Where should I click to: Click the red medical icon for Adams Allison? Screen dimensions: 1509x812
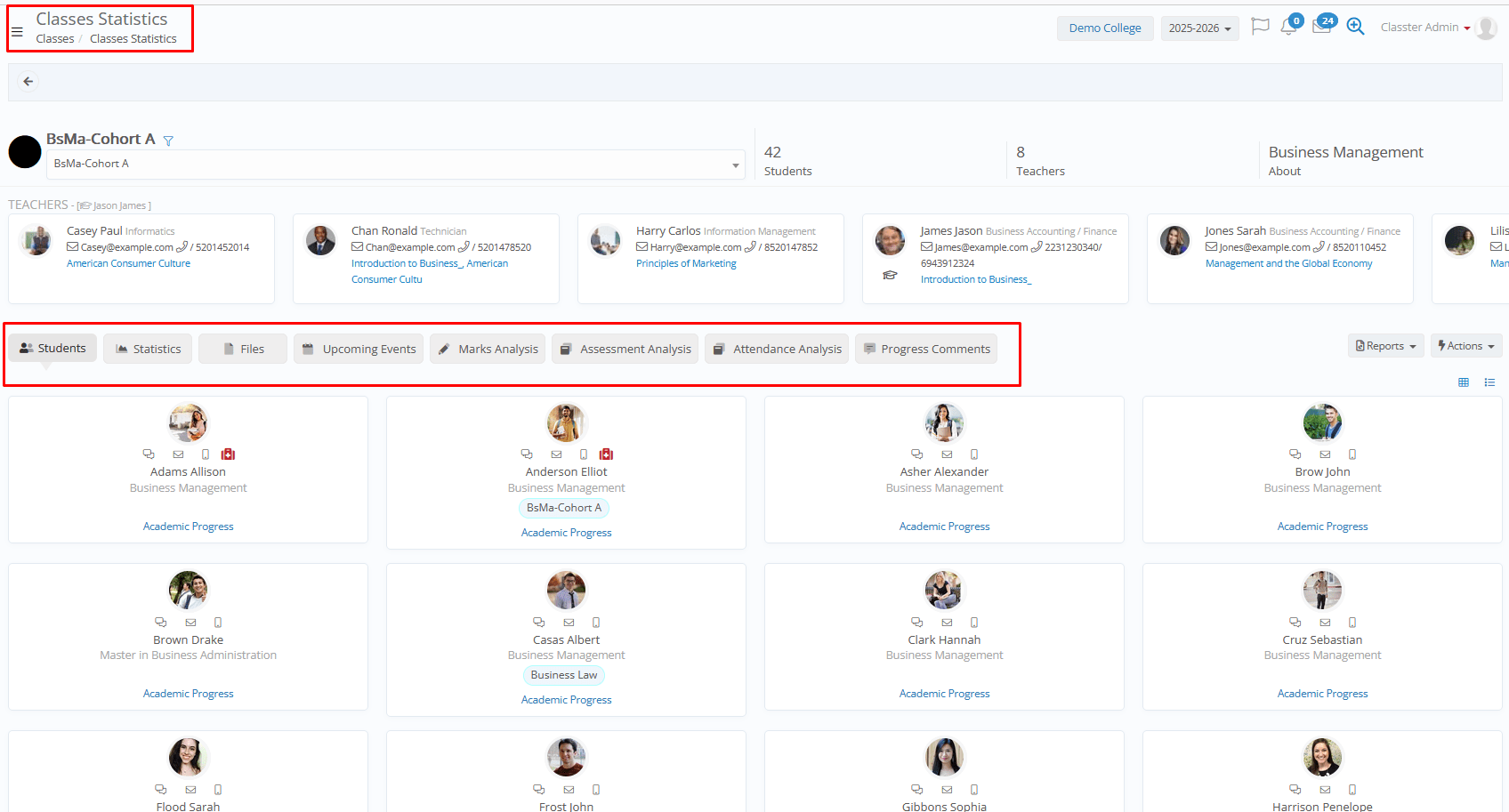(229, 454)
